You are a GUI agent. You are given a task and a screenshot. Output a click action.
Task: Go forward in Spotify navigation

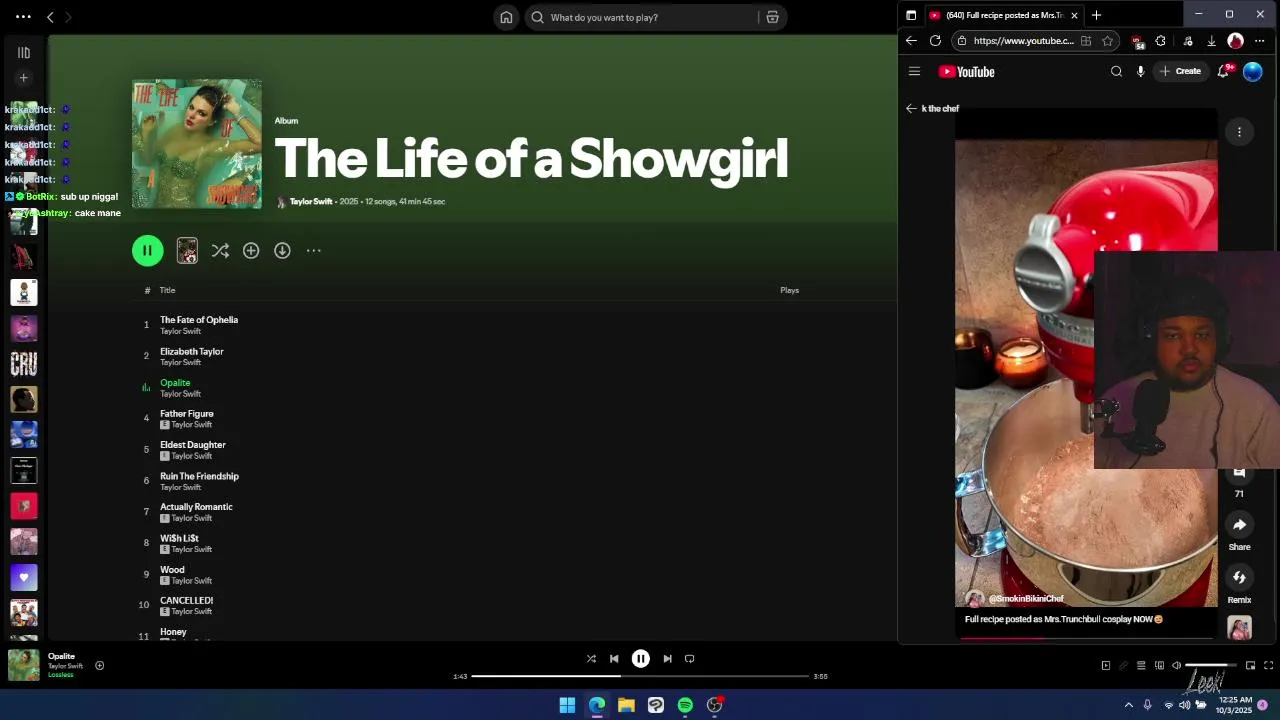[x=68, y=17]
